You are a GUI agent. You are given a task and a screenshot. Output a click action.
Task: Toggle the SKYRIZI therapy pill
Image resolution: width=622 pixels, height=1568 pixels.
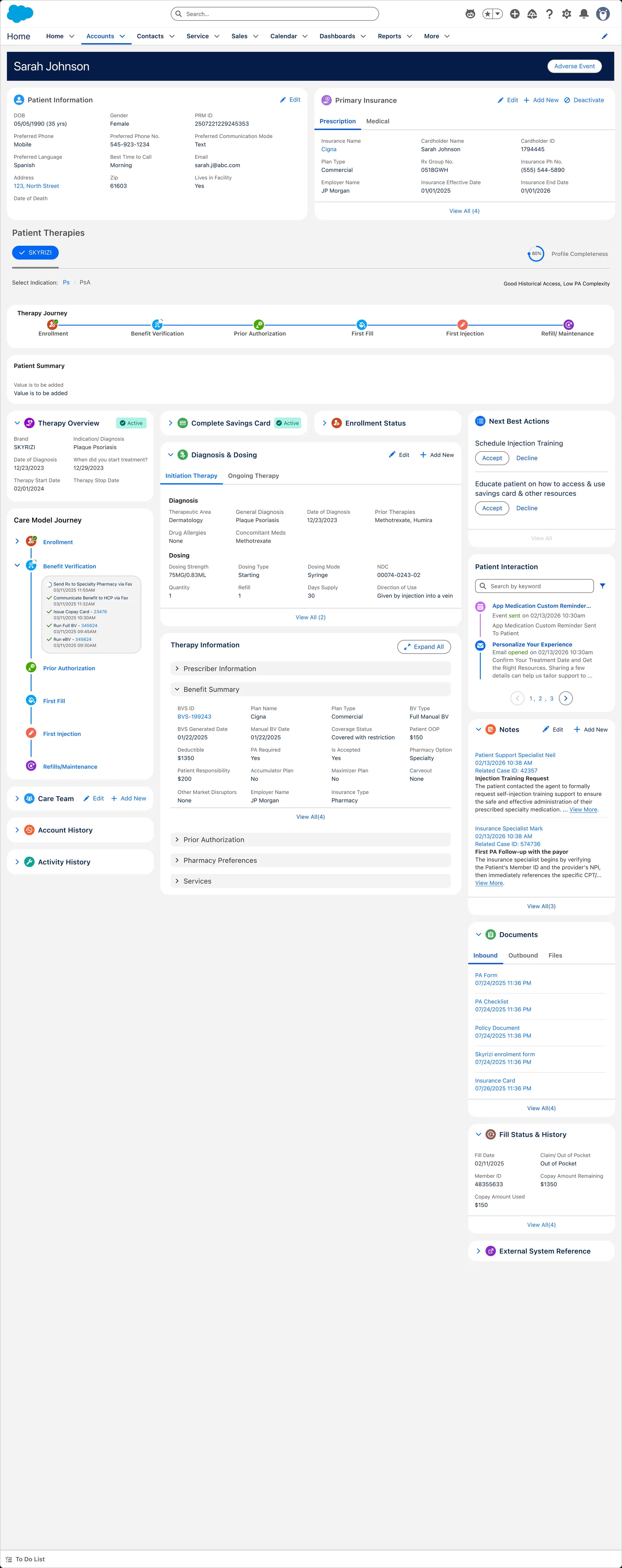[35, 253]
